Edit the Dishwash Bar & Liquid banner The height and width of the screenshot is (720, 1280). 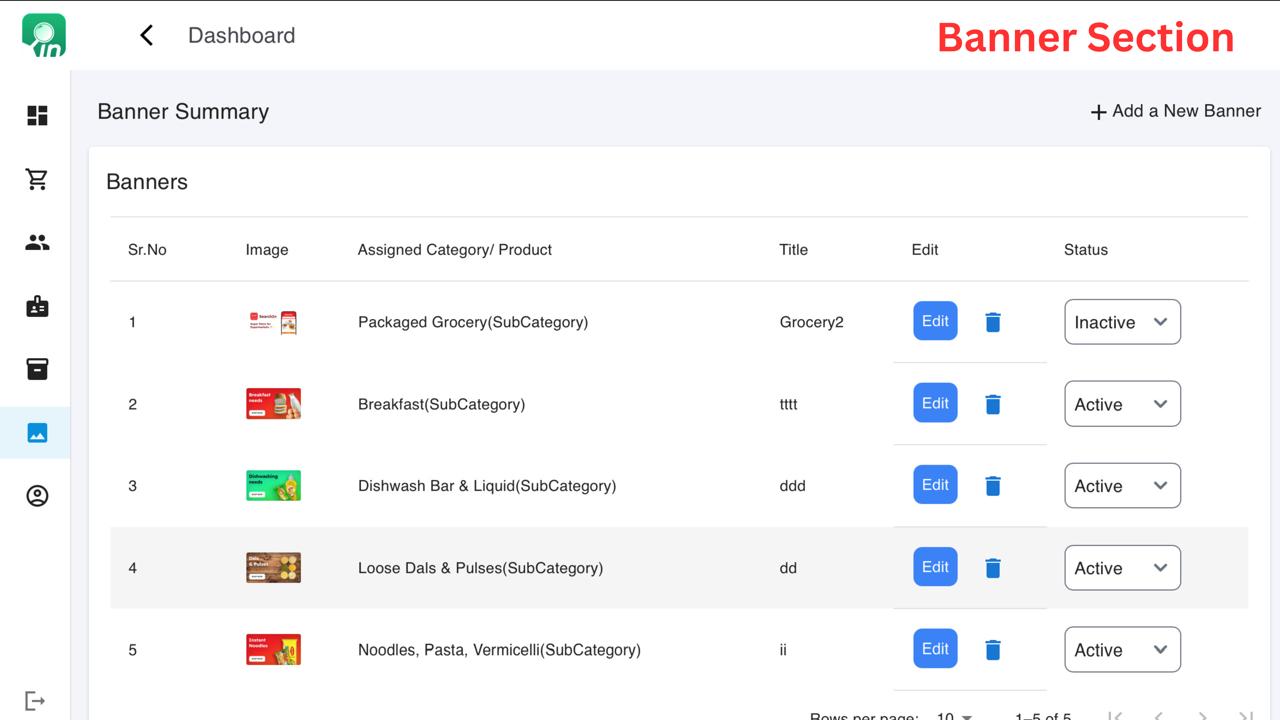click(935, 485)
